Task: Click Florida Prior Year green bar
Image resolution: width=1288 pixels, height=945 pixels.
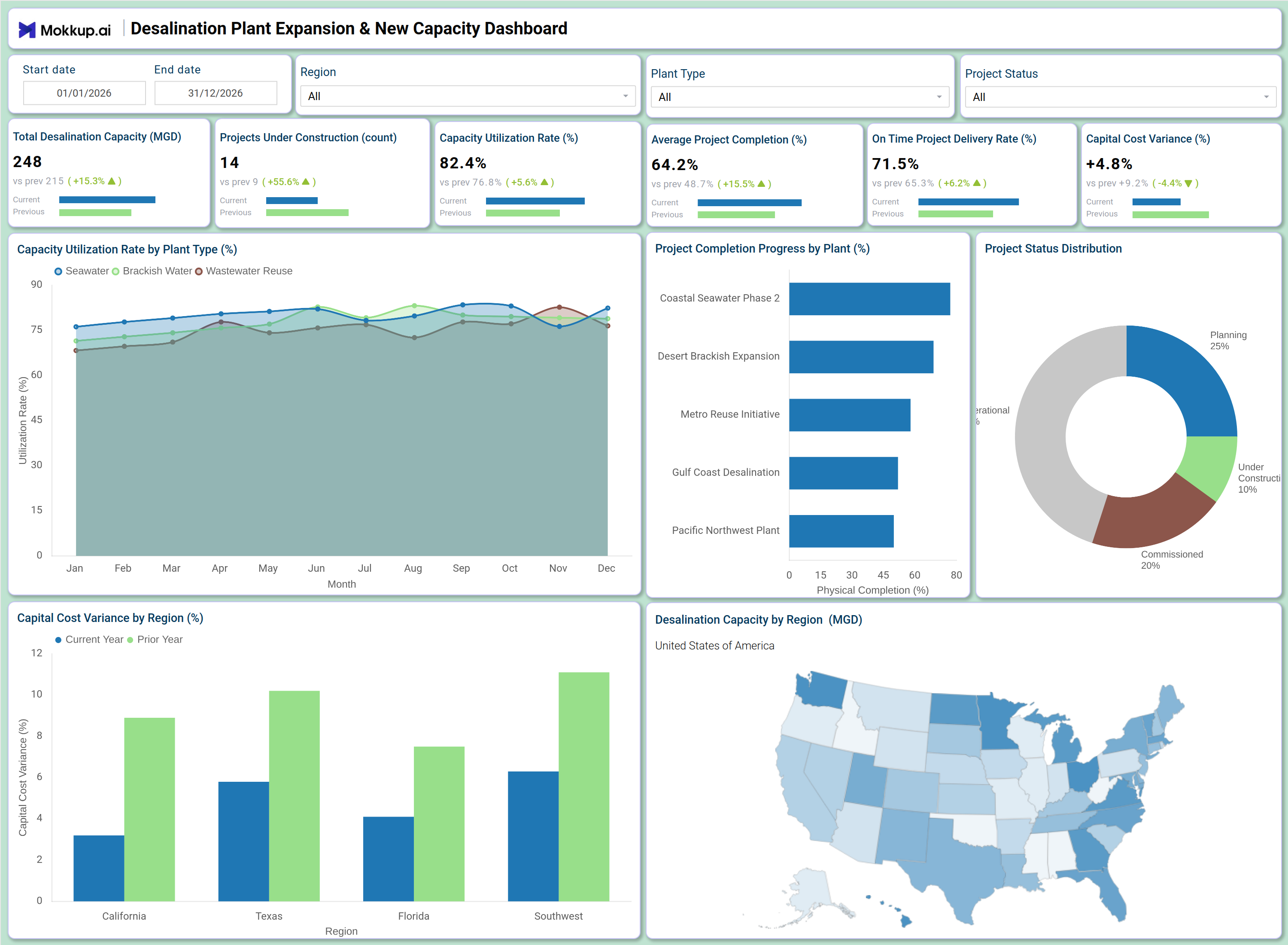Action: 439,824
